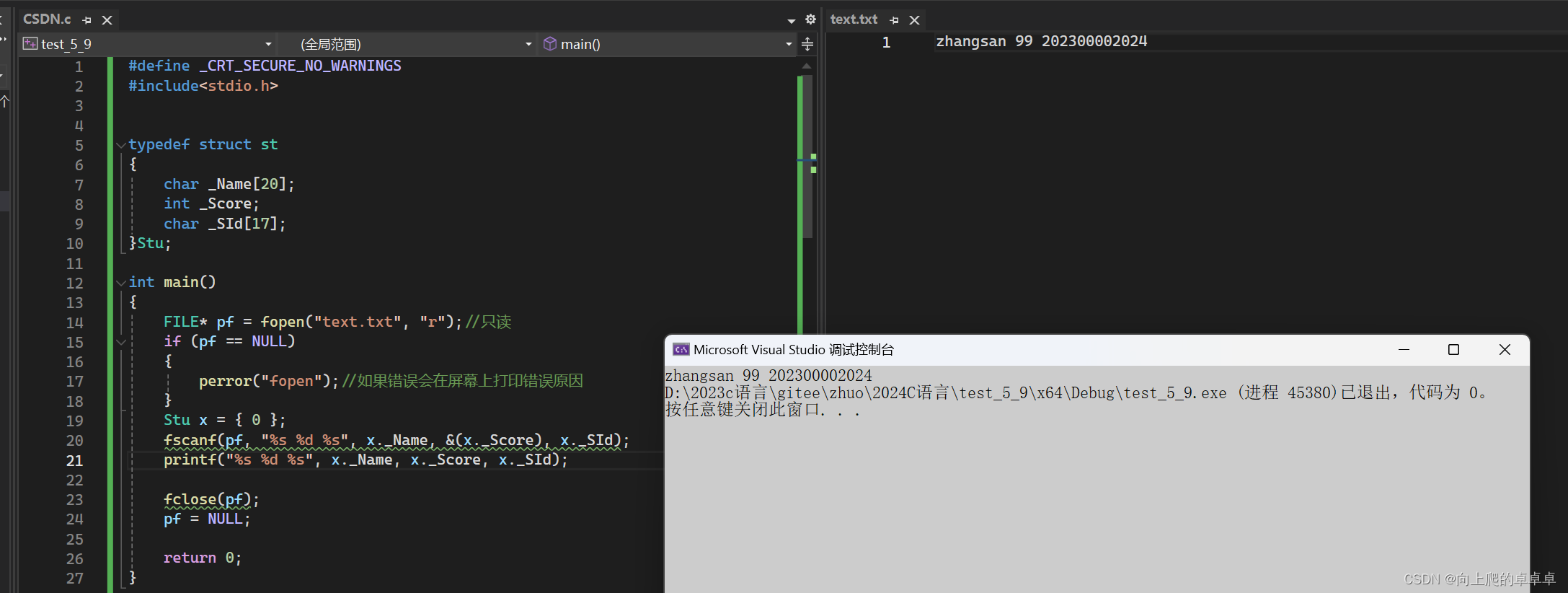This screenshot has height=593, width=1568.
Task: Click the vertical scrollbar thumb of code editor
Action: point(807,156)
